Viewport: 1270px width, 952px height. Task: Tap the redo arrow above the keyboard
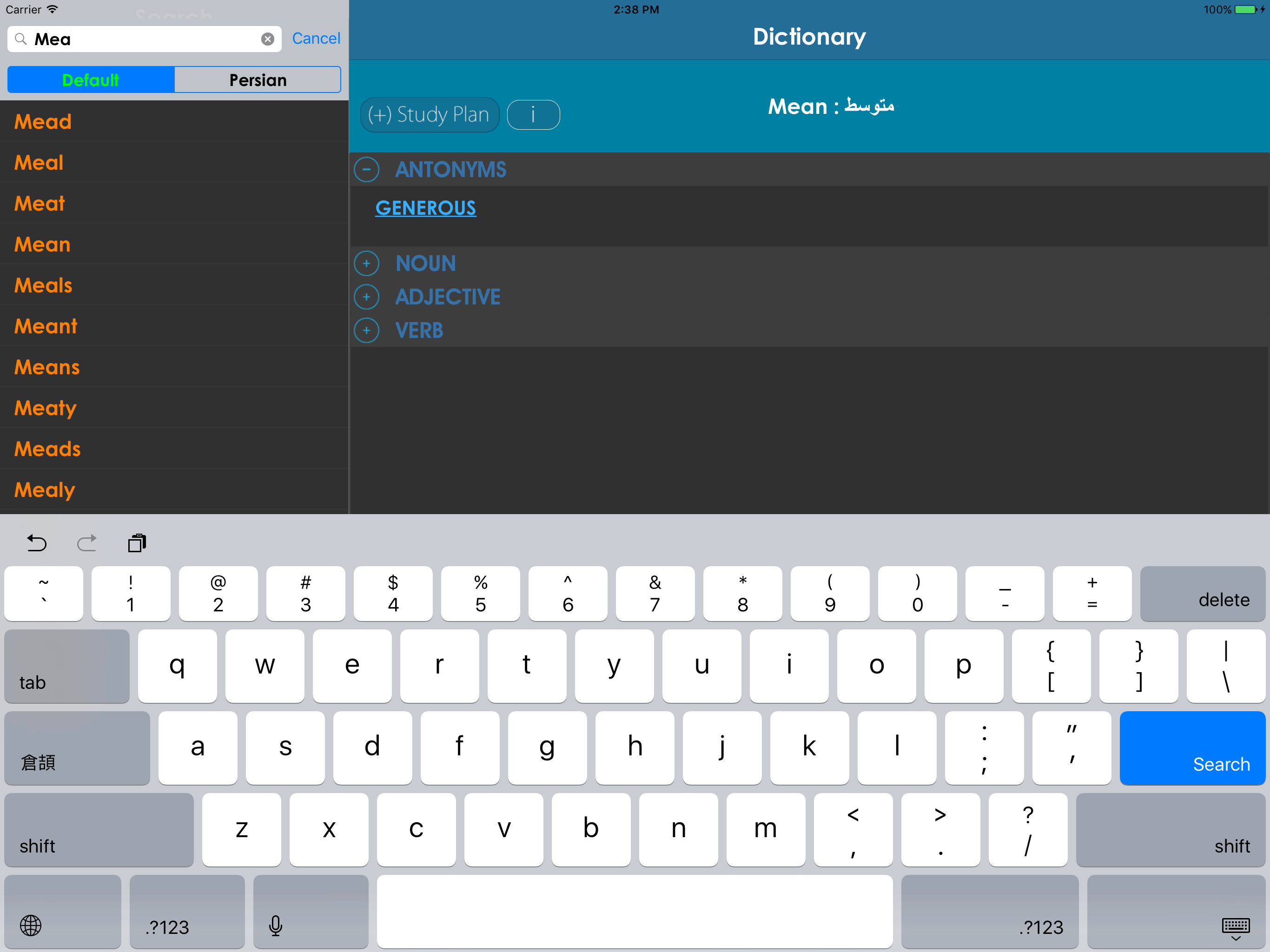86,542
